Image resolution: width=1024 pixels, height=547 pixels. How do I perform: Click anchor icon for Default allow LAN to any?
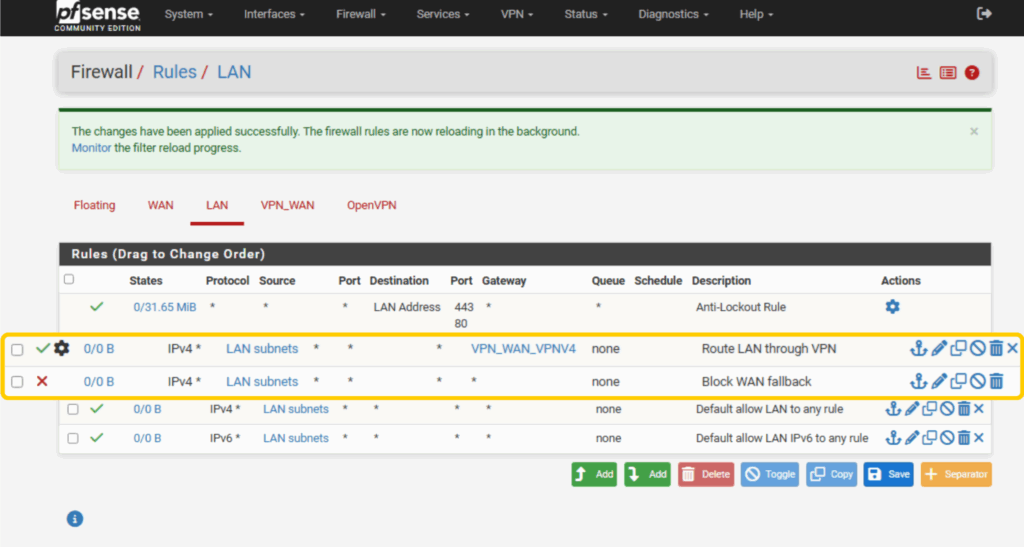click(x=893, y=409)
